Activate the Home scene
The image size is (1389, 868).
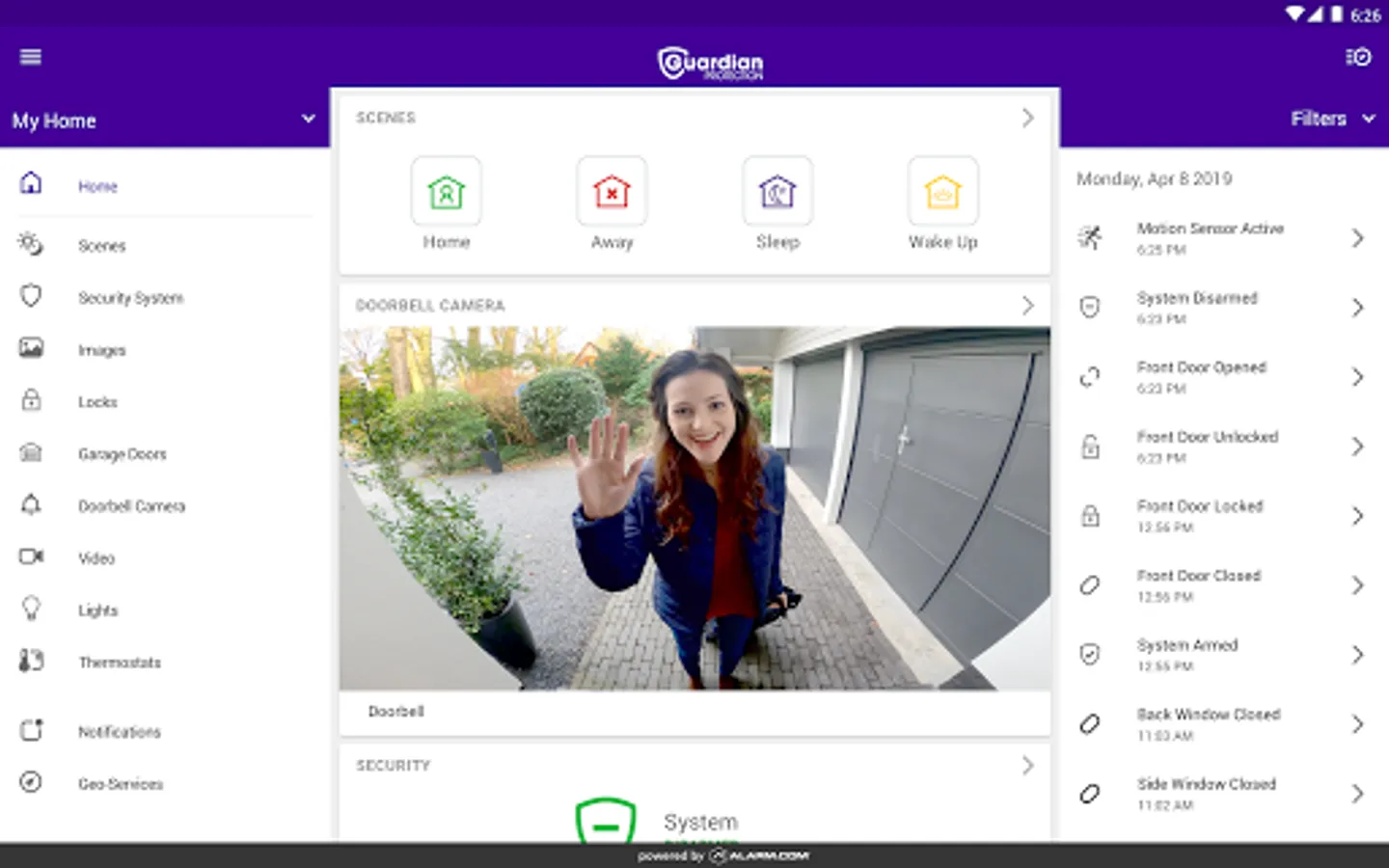pyautogui.click(x=447, y=191)
